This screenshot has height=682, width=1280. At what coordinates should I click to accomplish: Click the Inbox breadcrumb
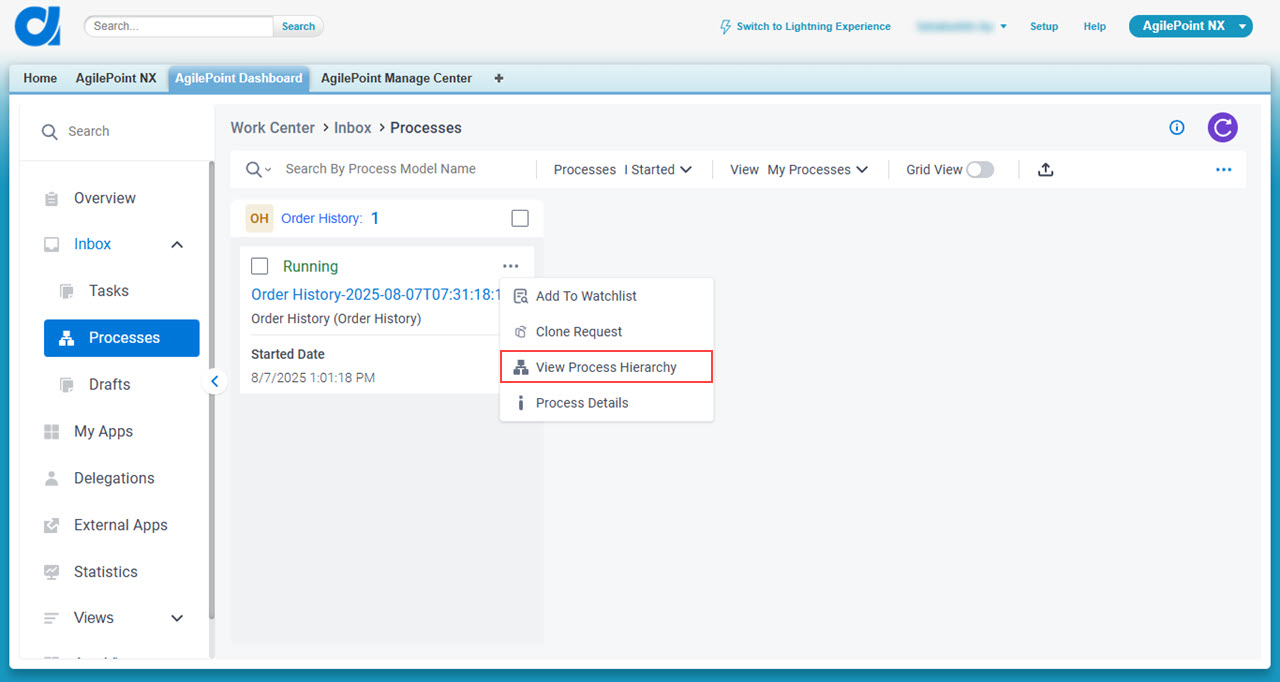[353, 128]
